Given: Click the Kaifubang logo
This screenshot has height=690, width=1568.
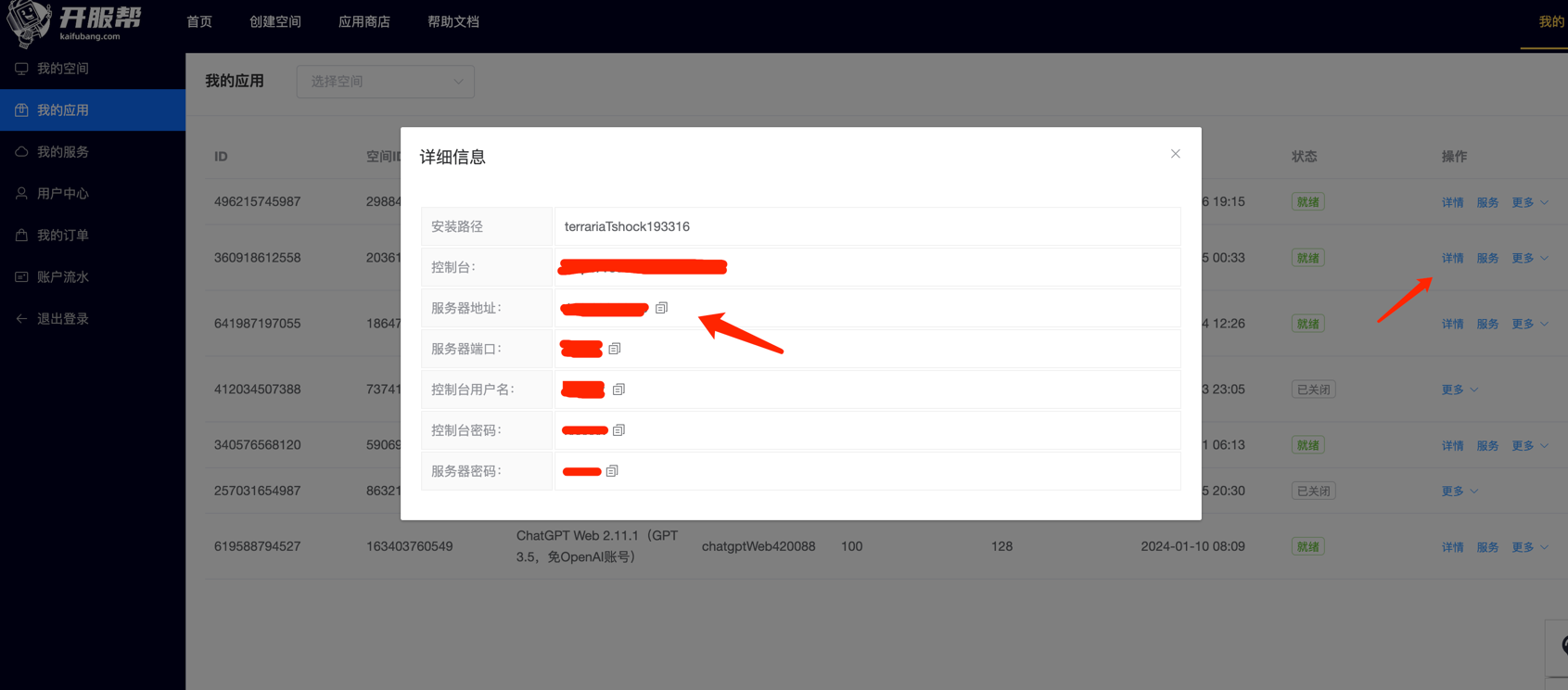Looking at the screenshot, I should coord(74,22).
